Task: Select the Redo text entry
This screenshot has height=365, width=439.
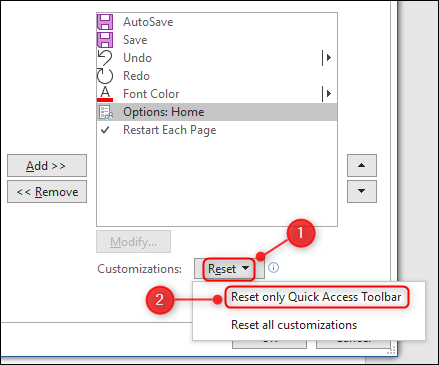Action: (136, 76)
